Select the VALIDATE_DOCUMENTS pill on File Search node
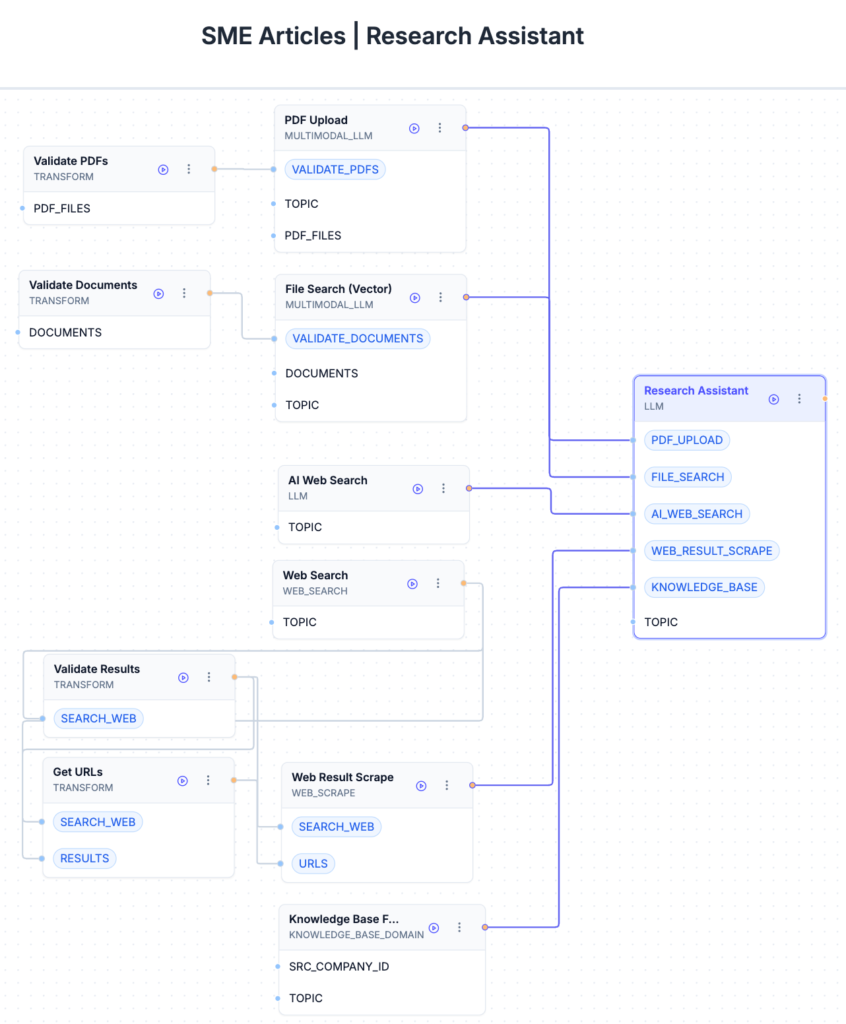 (357, 338)
